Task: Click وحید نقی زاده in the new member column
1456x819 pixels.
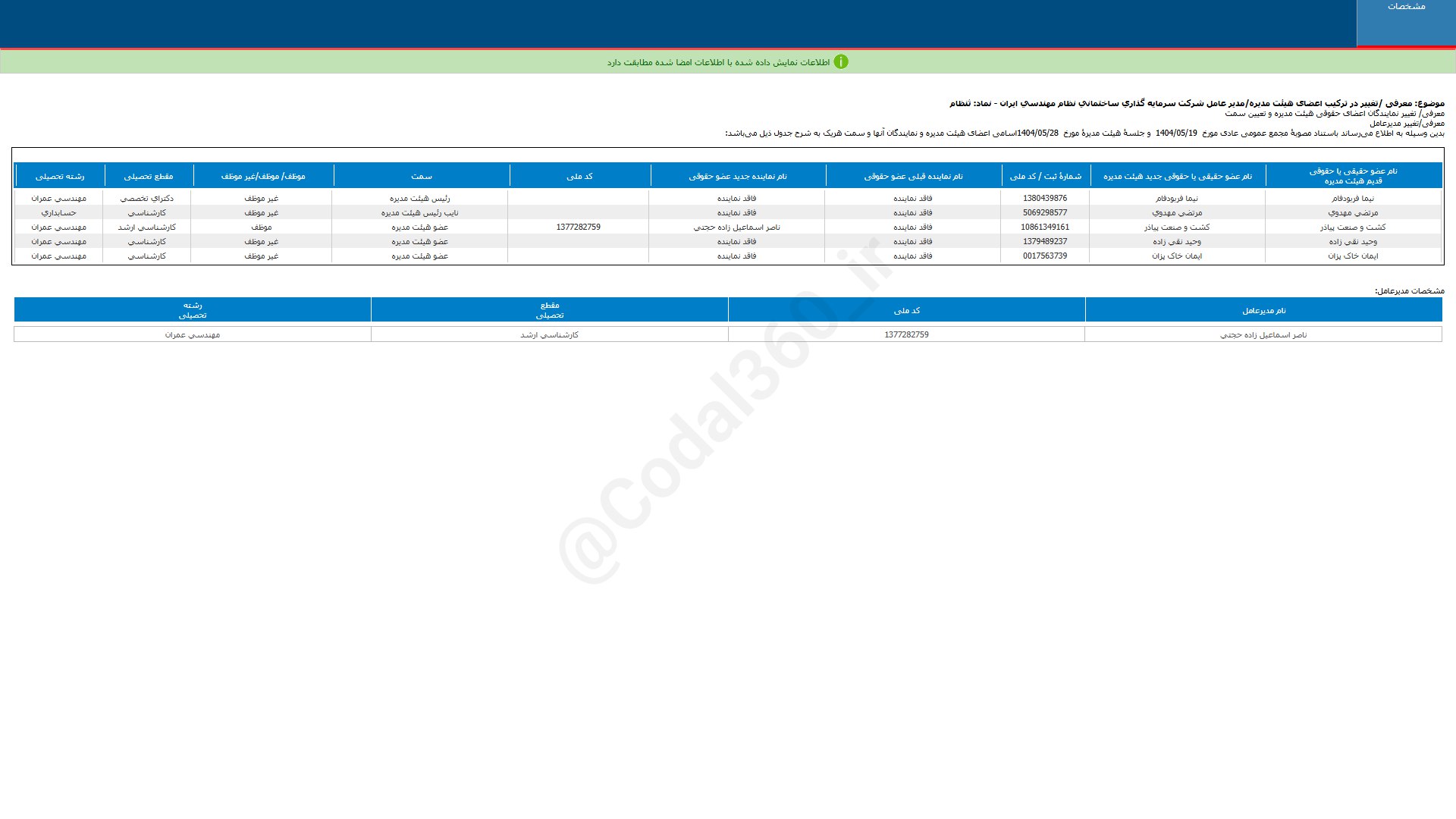Action: 1177,242
